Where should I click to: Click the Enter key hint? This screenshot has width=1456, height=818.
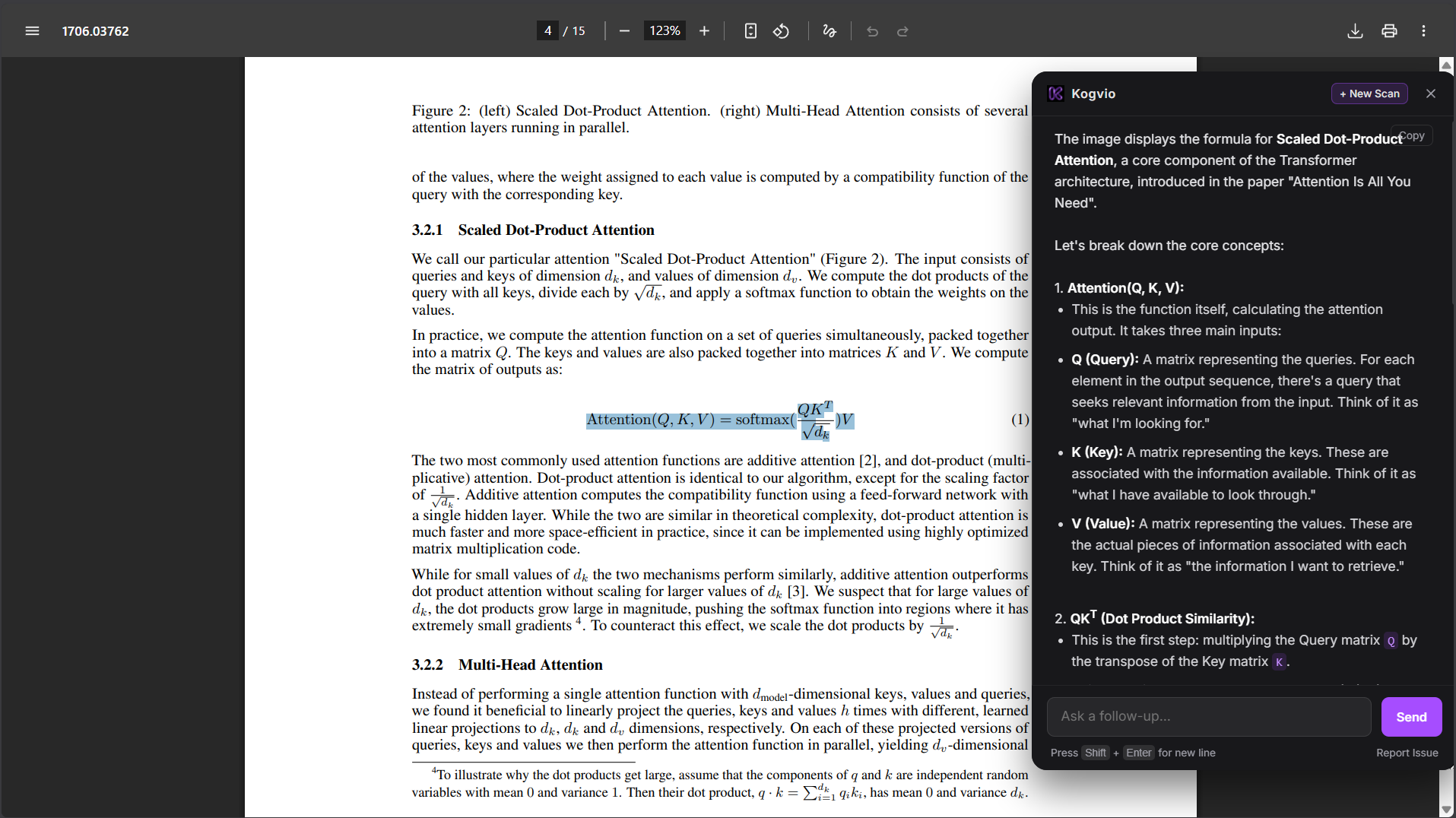click(1138, 753)
